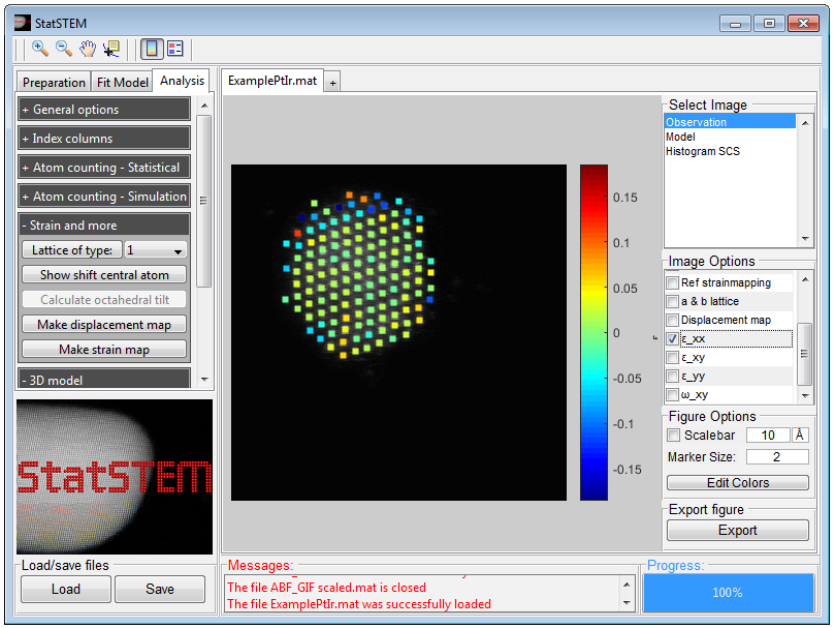
Task: Enable the Displacement map checkbox
Action: click(x=673, y=320)
